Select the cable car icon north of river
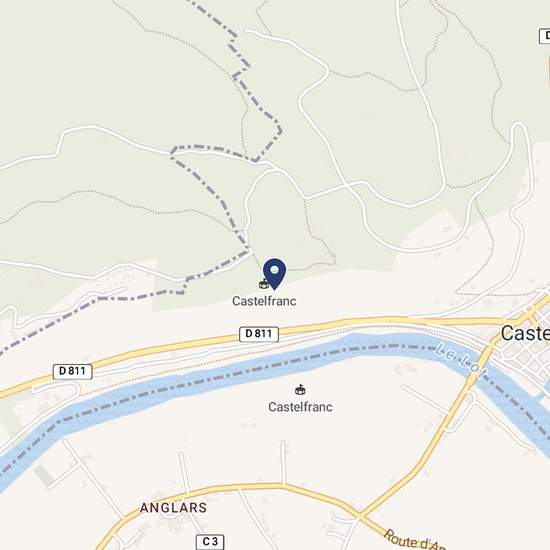 (x=264, y=284)
